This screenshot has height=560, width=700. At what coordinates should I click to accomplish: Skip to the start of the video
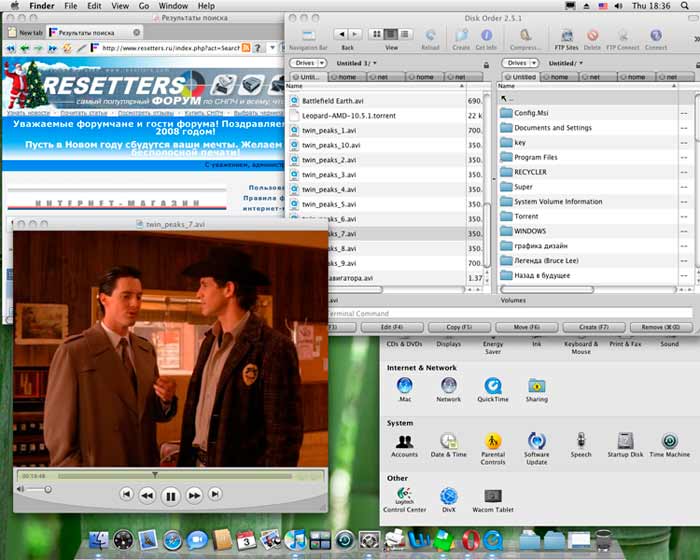pyautogui.click(x=126, y=494)
